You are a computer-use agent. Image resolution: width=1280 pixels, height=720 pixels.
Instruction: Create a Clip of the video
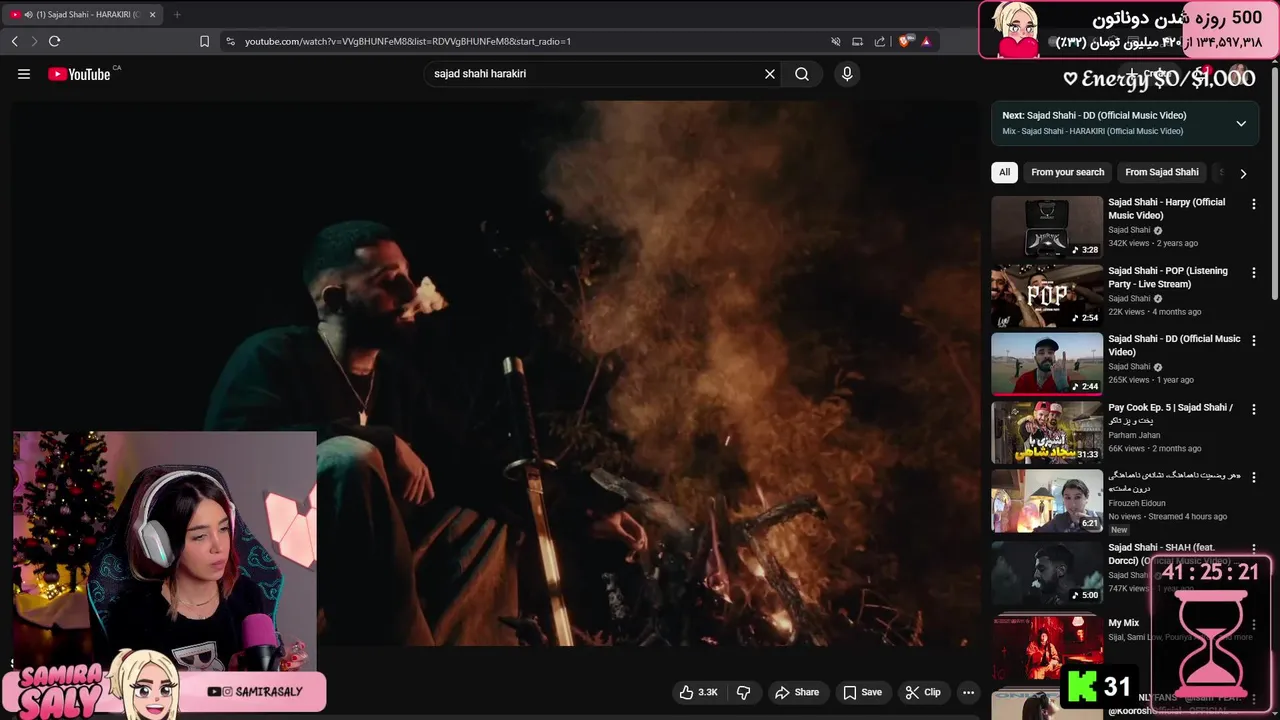tap(922, 692)
